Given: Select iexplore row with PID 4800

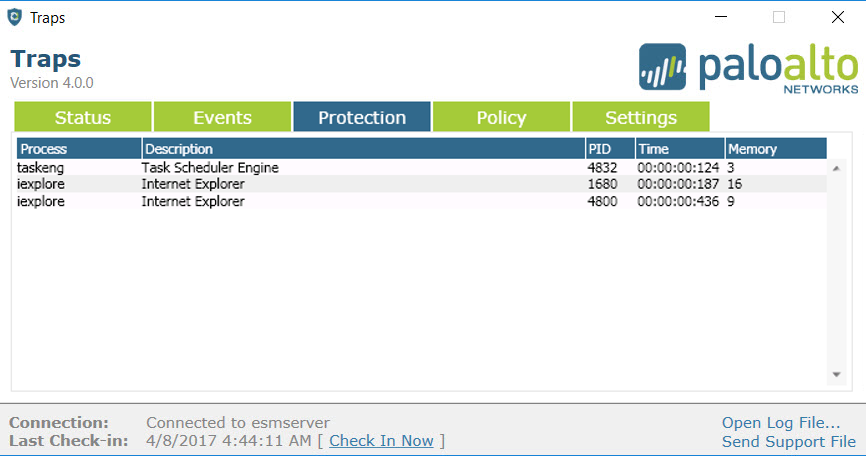Looking at the screenshot, I should 421,201.
